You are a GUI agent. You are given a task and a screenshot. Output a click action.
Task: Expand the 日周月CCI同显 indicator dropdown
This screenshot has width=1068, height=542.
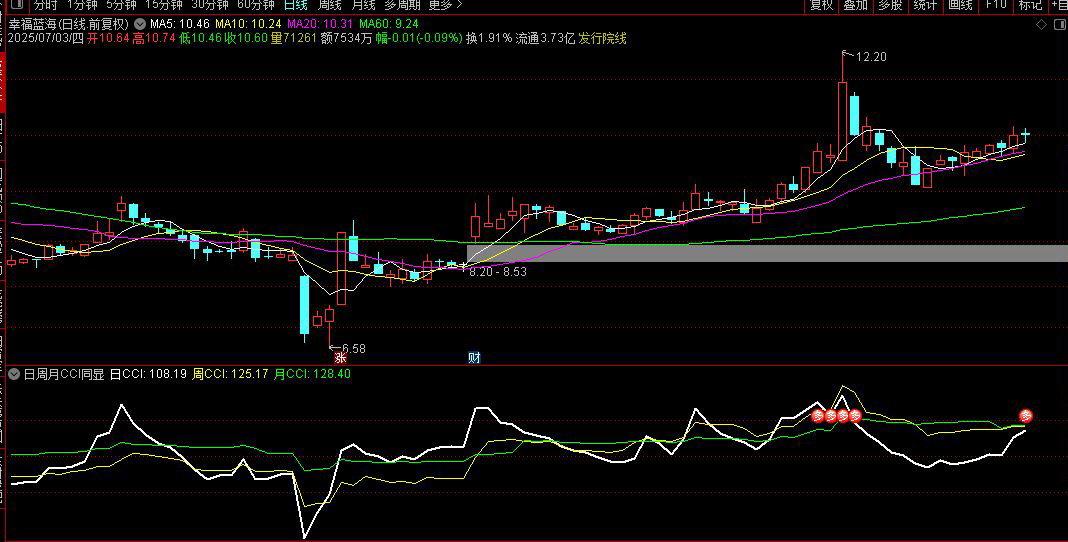(x=14, y=374)
